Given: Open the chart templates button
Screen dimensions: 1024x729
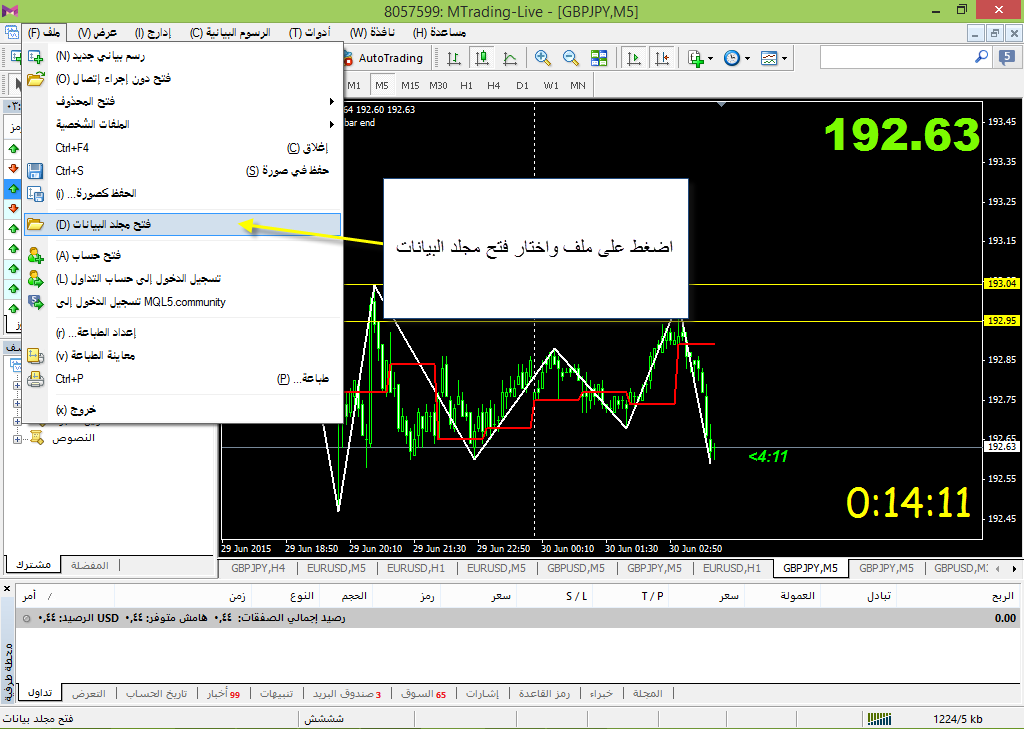Looking at the screenshot, I should click(769, 58).
